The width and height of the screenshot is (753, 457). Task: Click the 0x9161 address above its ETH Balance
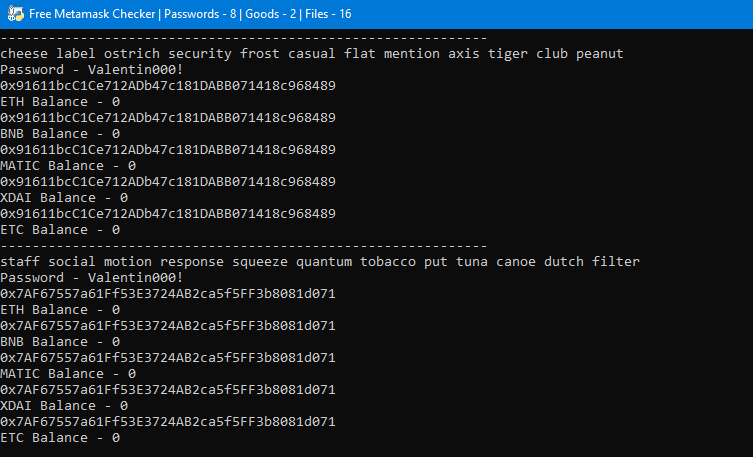click(x=168, y=85)
